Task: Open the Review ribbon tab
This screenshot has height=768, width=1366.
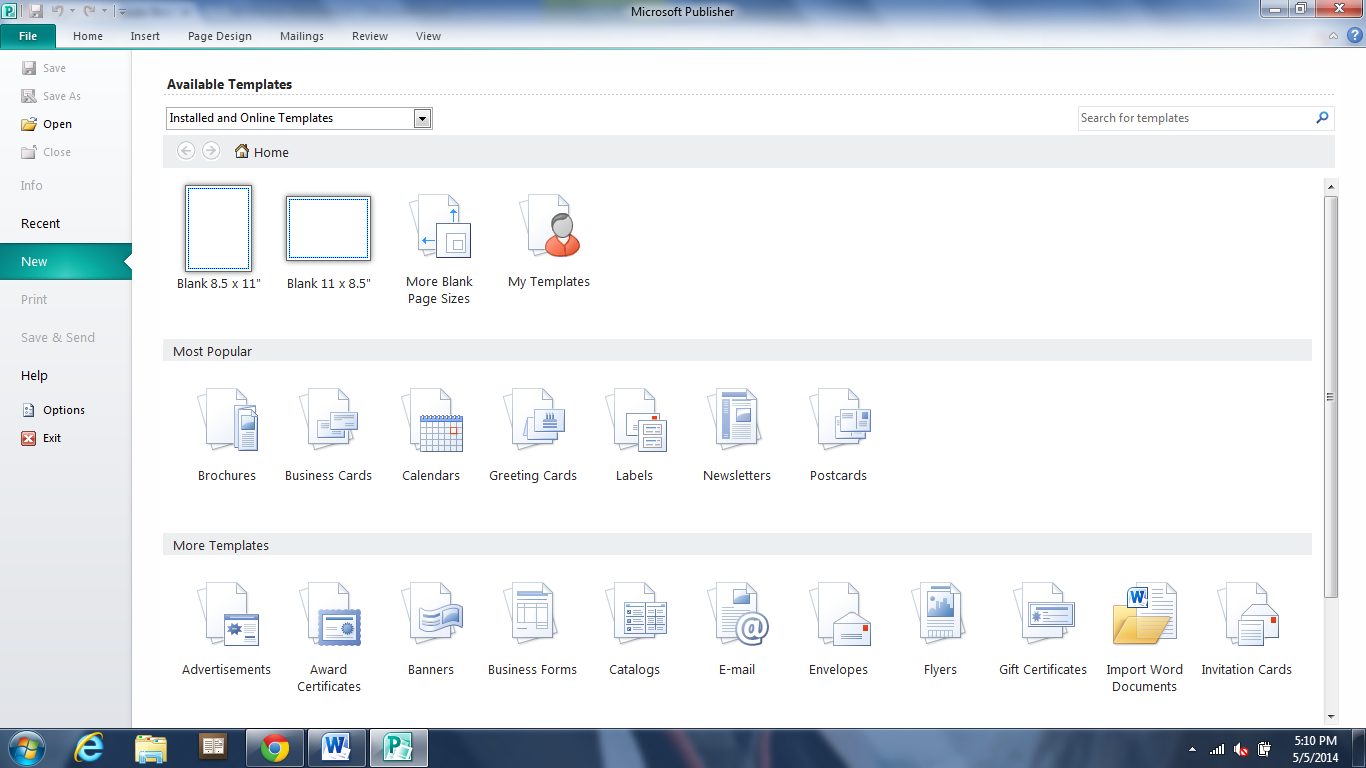Action: (370, 36)
